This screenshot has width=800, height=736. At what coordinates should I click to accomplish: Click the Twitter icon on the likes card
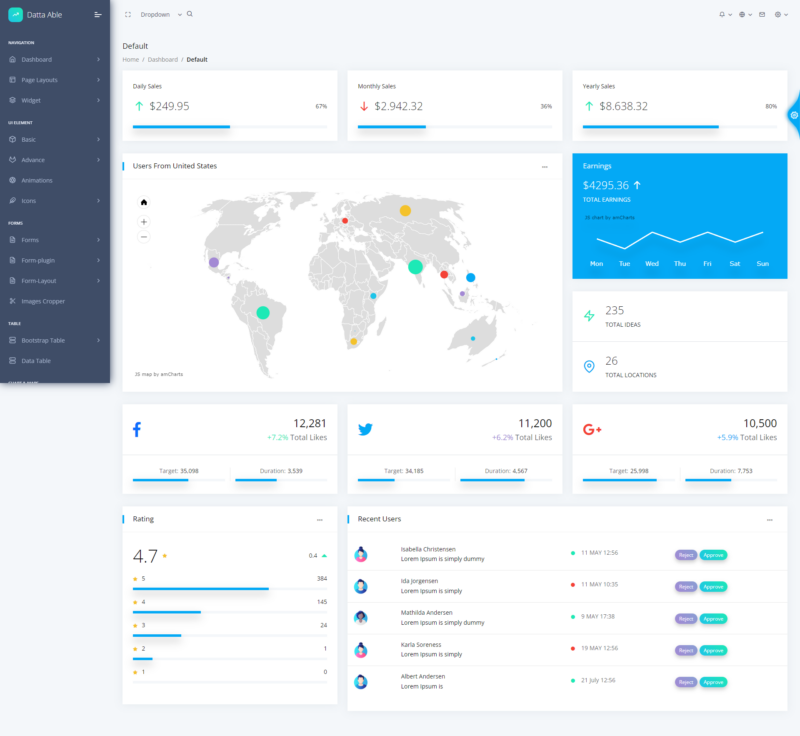point(366,428)
